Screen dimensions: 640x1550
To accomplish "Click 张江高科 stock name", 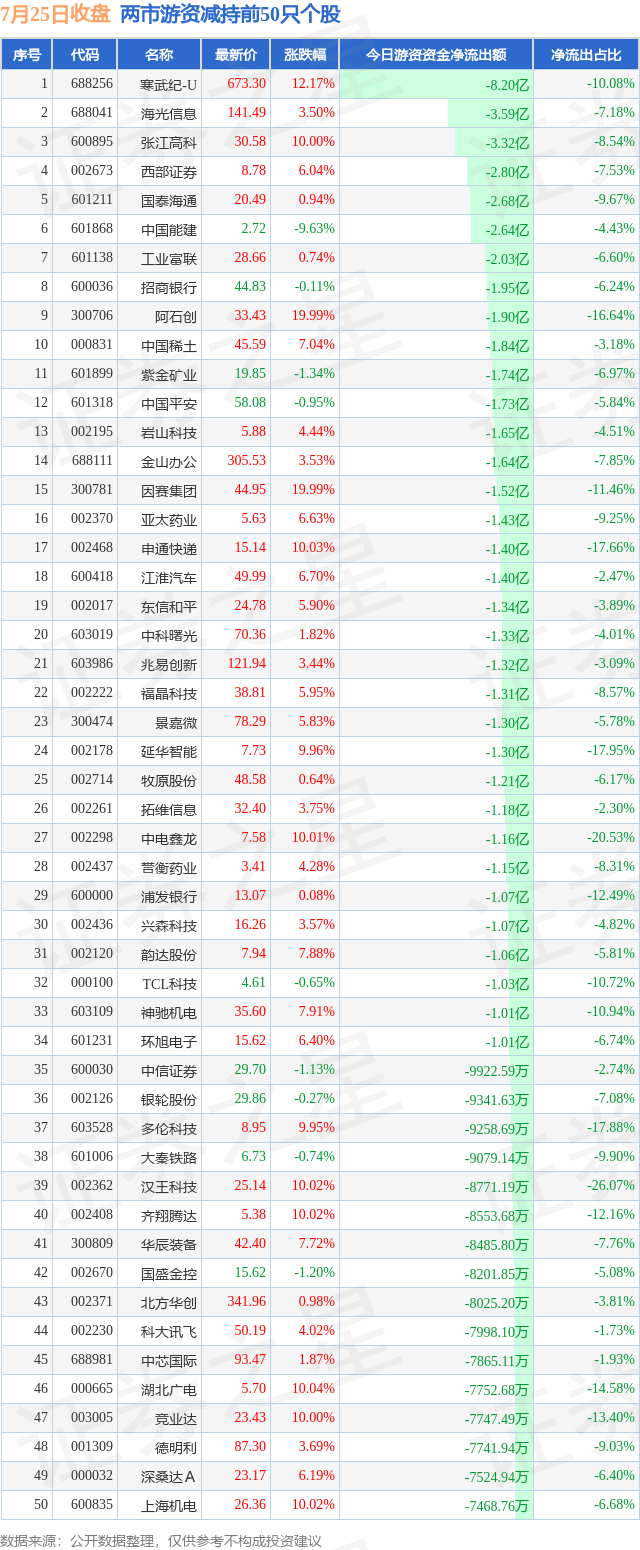I will (169, 142).
